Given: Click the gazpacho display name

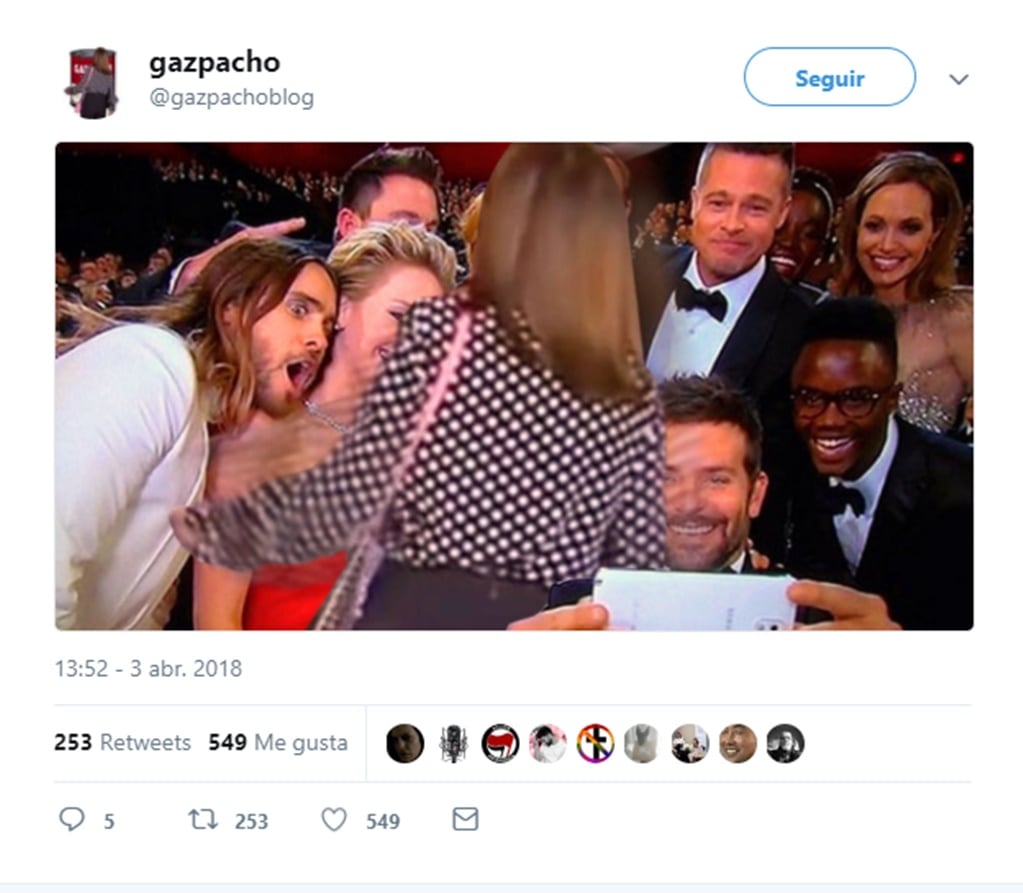Looking at the screenshot, I should pyautogui.click(x=213, y=61).
